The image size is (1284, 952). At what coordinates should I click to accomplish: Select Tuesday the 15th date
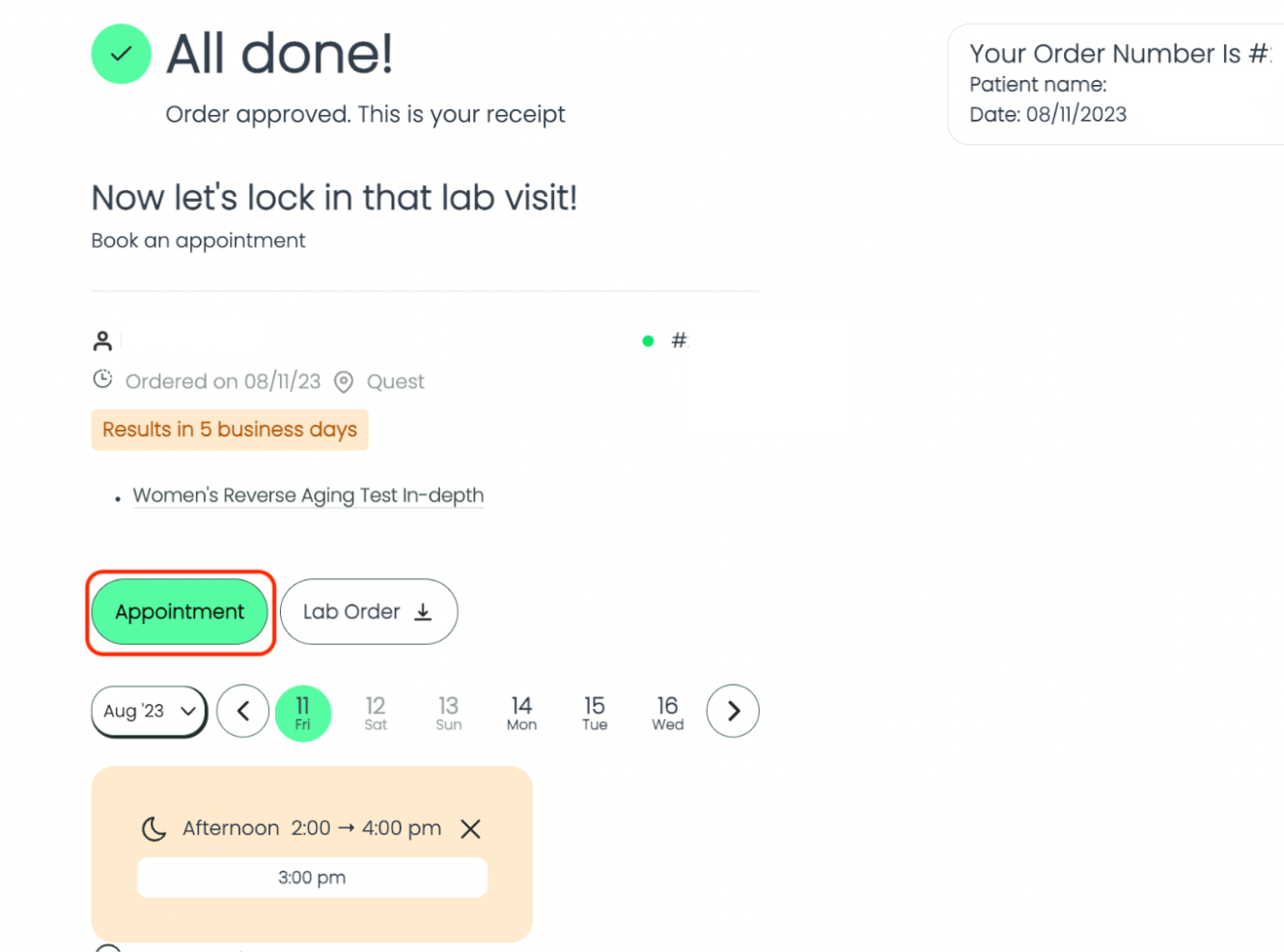point(595,714)
